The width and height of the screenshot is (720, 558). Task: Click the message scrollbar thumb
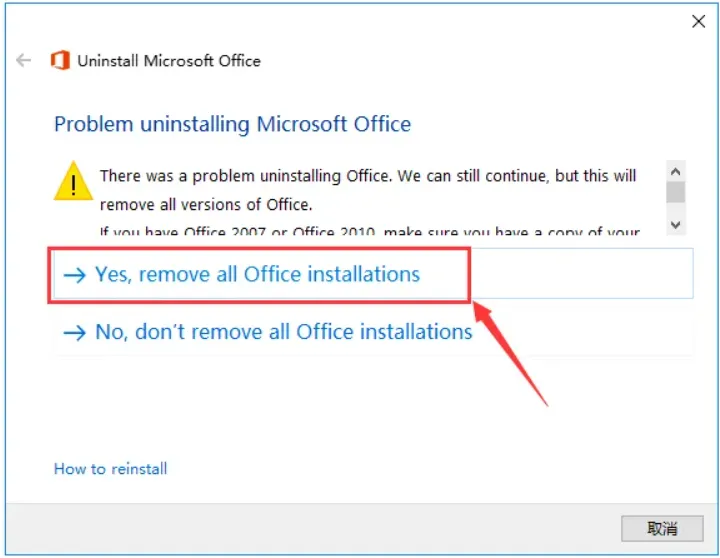(676, 191)
